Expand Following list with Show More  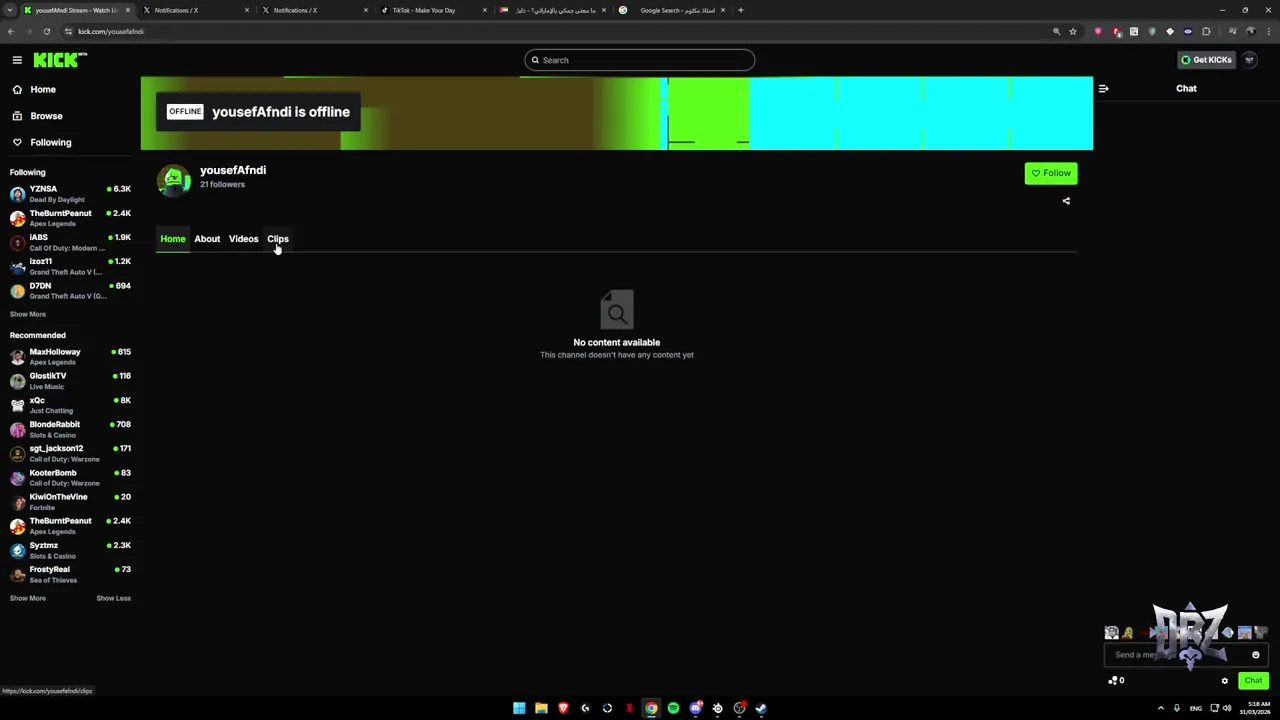click(x=28, y=314)
